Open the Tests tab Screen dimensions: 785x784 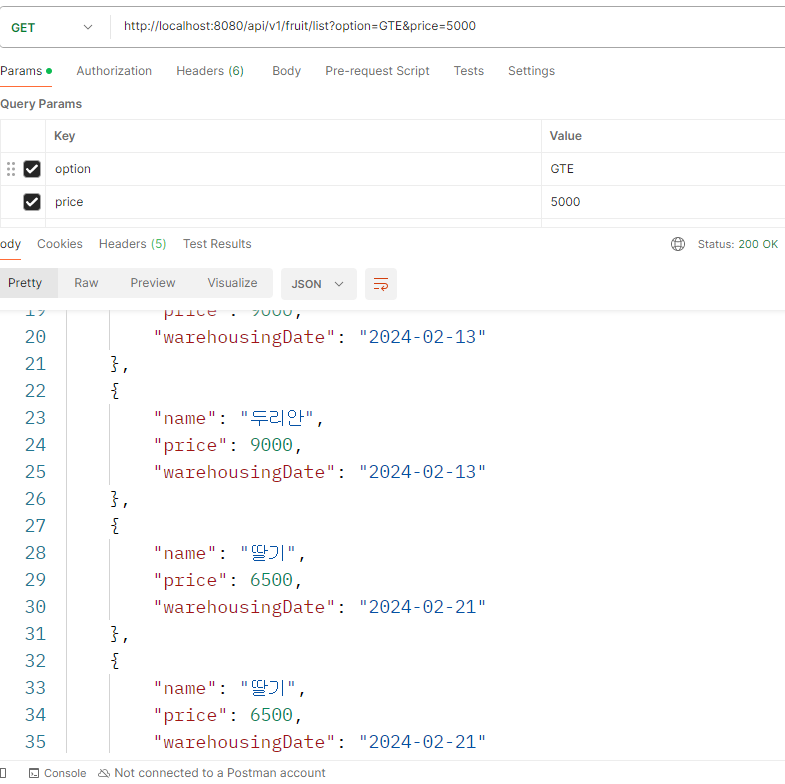(468, 71)
